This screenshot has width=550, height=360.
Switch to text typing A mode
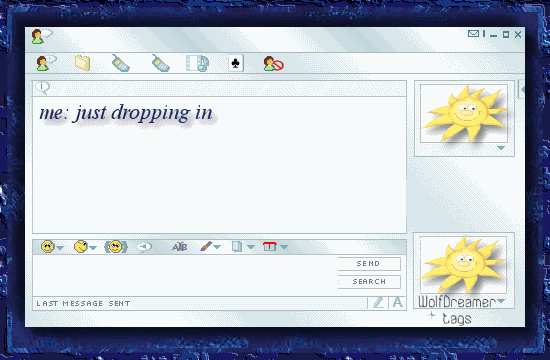point(397,302)
